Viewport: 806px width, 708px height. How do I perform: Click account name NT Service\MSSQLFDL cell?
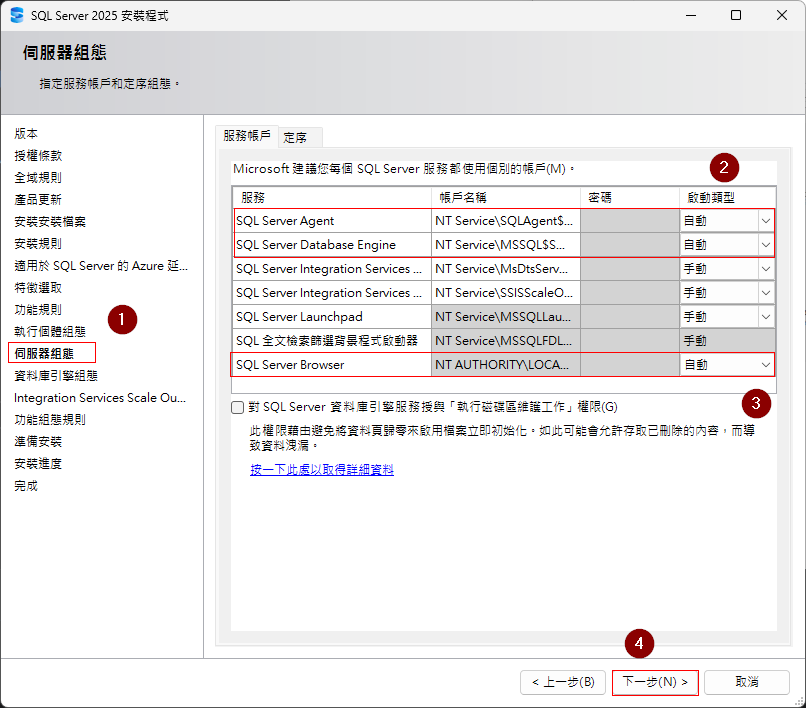coord(506,340)
